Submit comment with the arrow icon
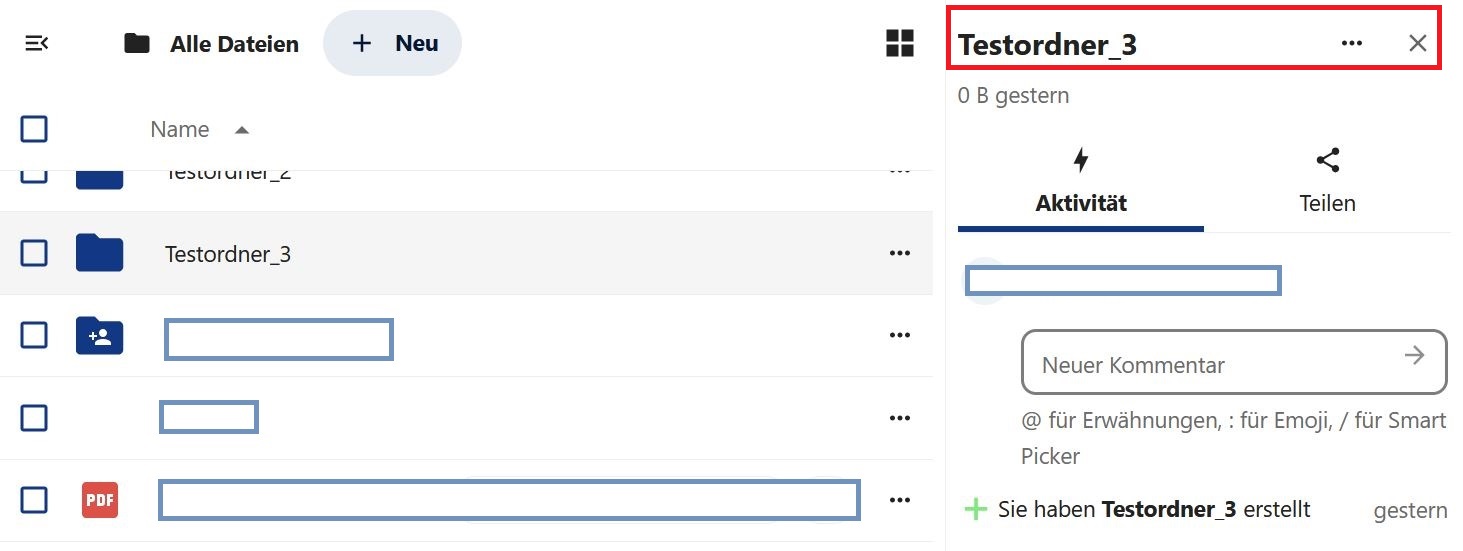The image size is (1463, 551). [1414, 355]
